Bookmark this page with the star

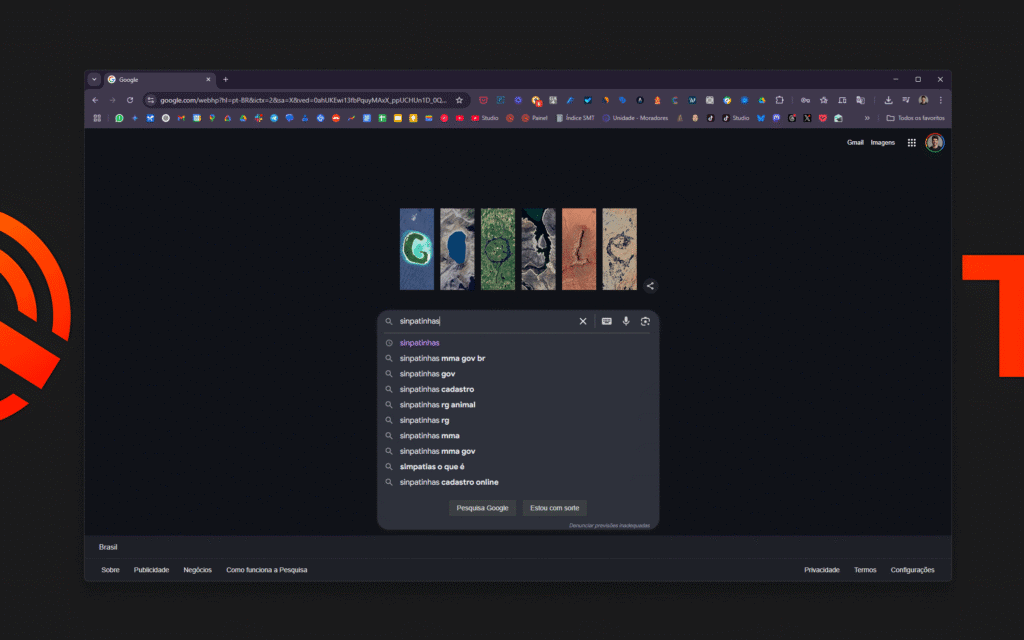coord(459,100)
